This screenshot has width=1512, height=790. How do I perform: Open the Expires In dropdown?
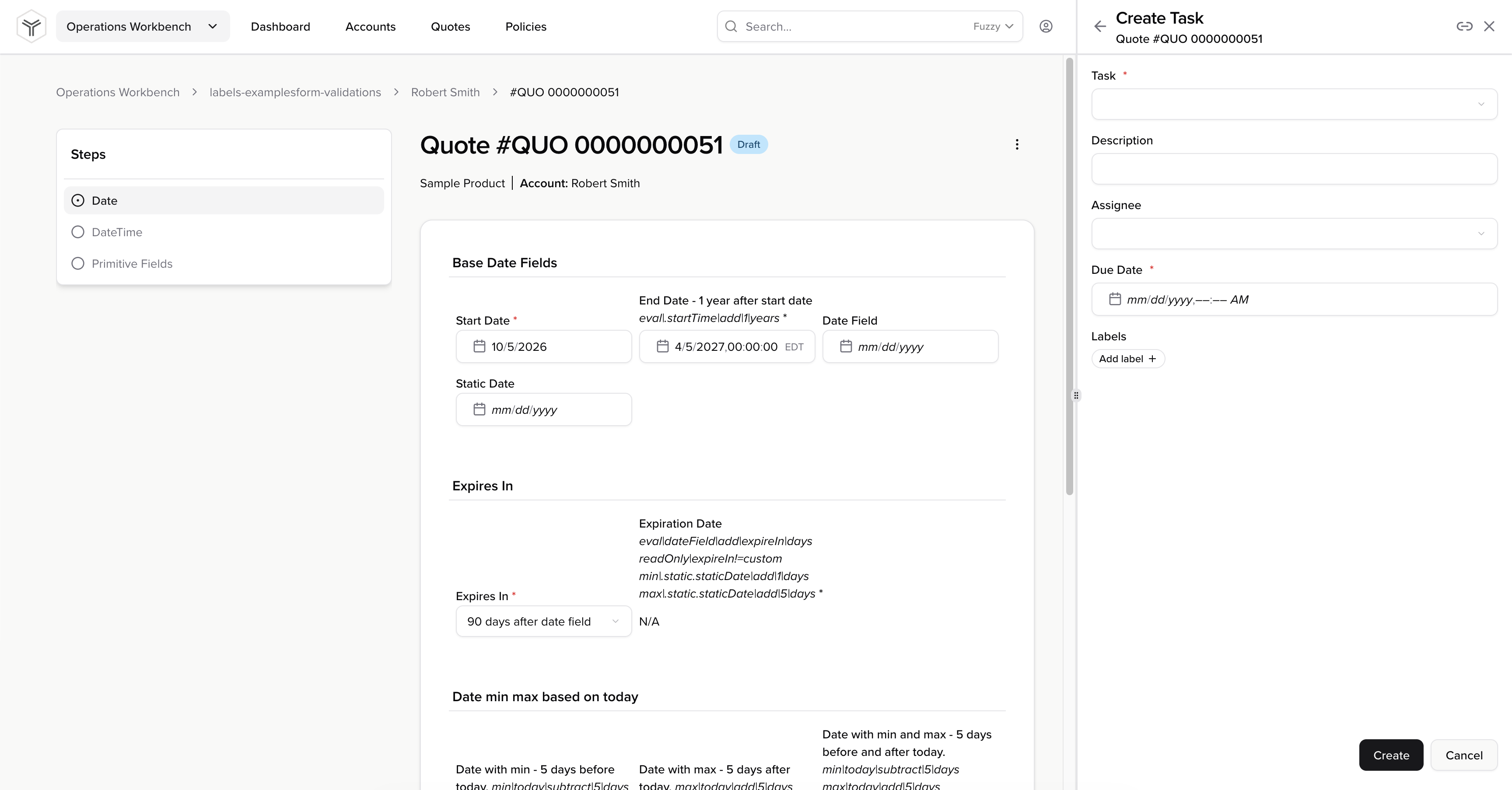[x=543, y=621]
